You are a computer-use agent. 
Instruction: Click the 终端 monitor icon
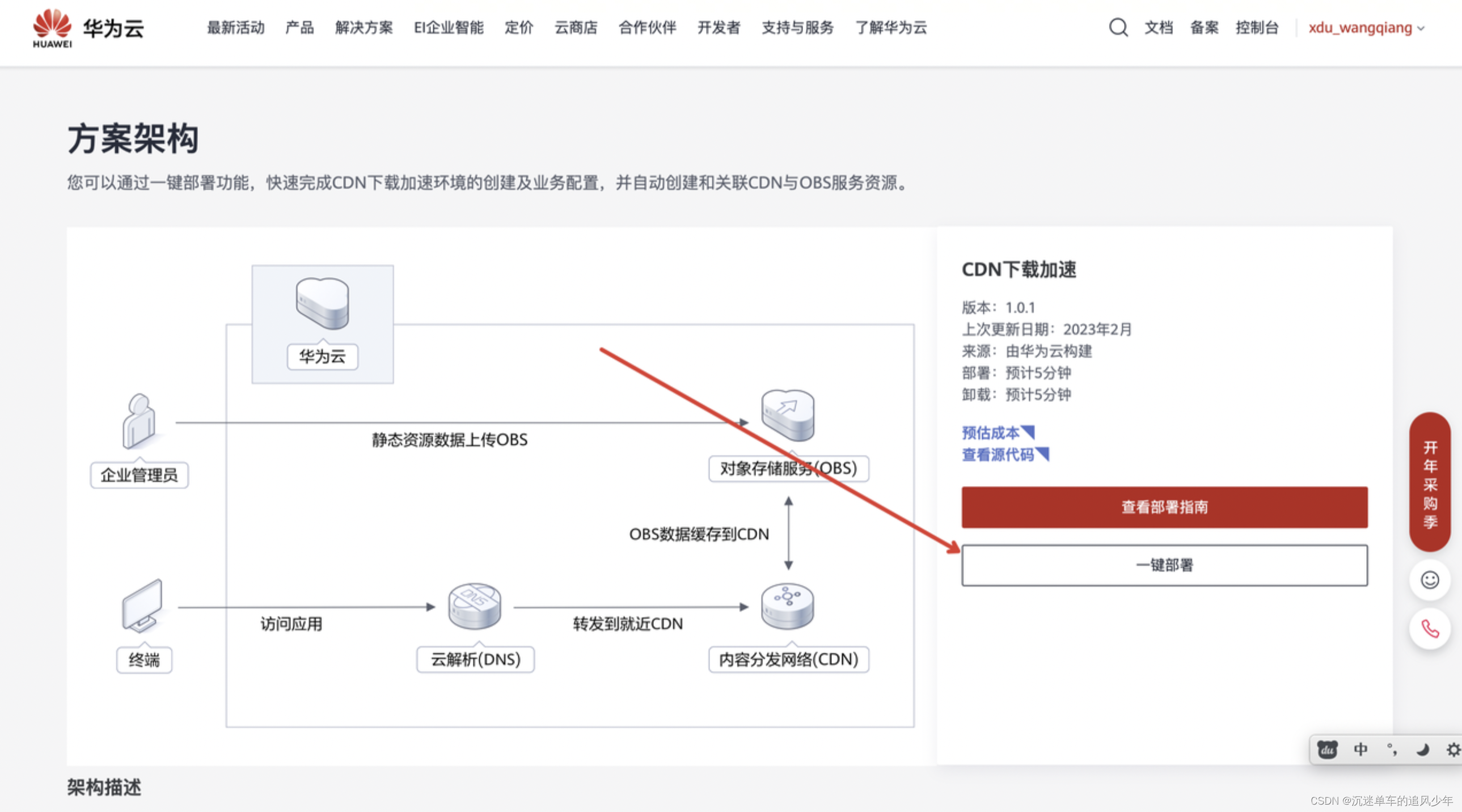point(142,606)
